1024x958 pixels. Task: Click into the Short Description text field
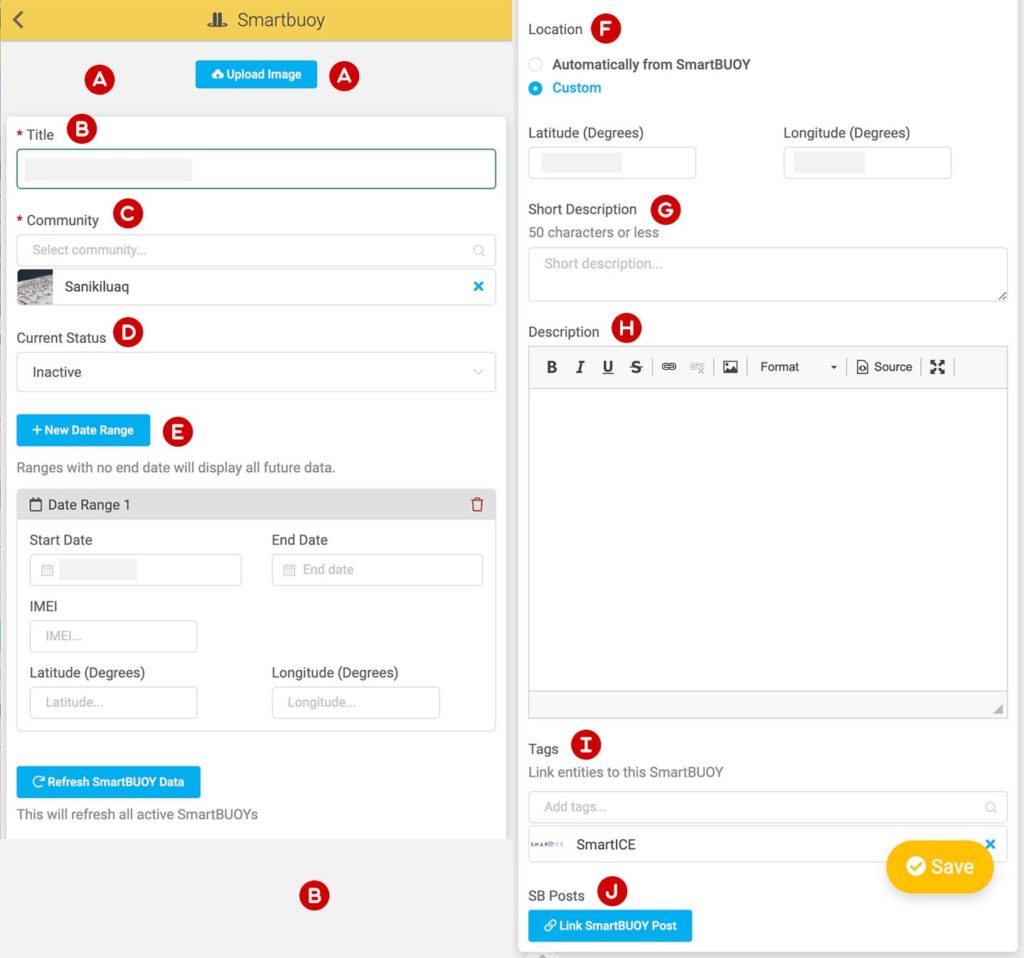[x=767, y=274]
